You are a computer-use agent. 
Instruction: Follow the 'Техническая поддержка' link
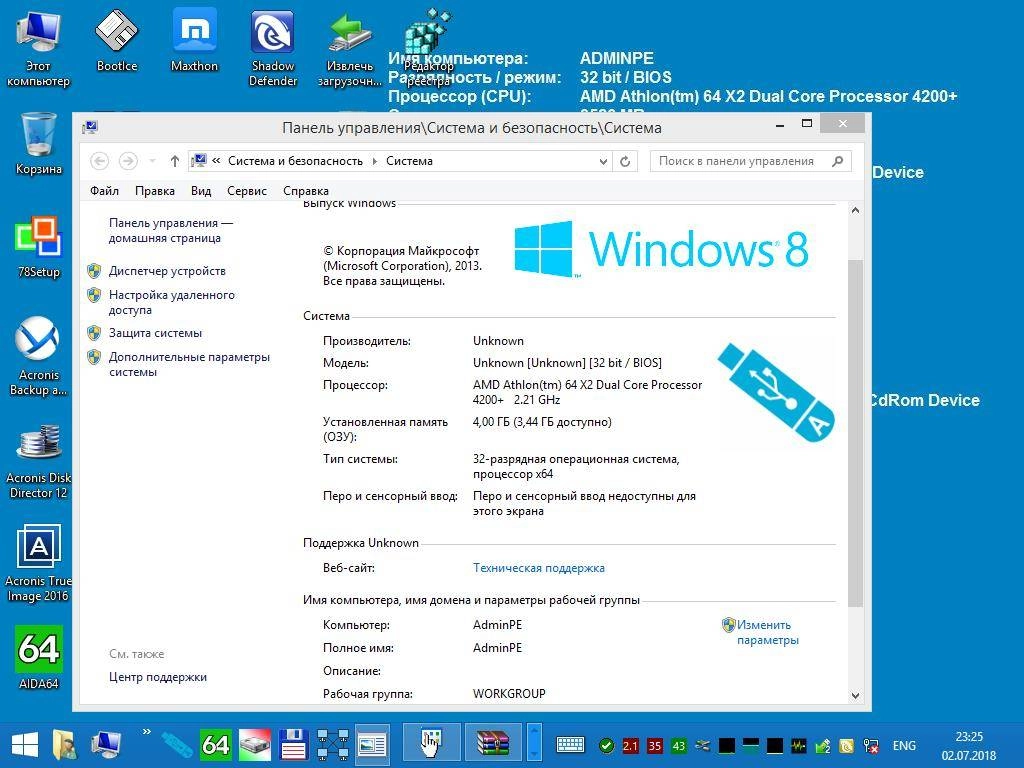click(x=539, y=568)
